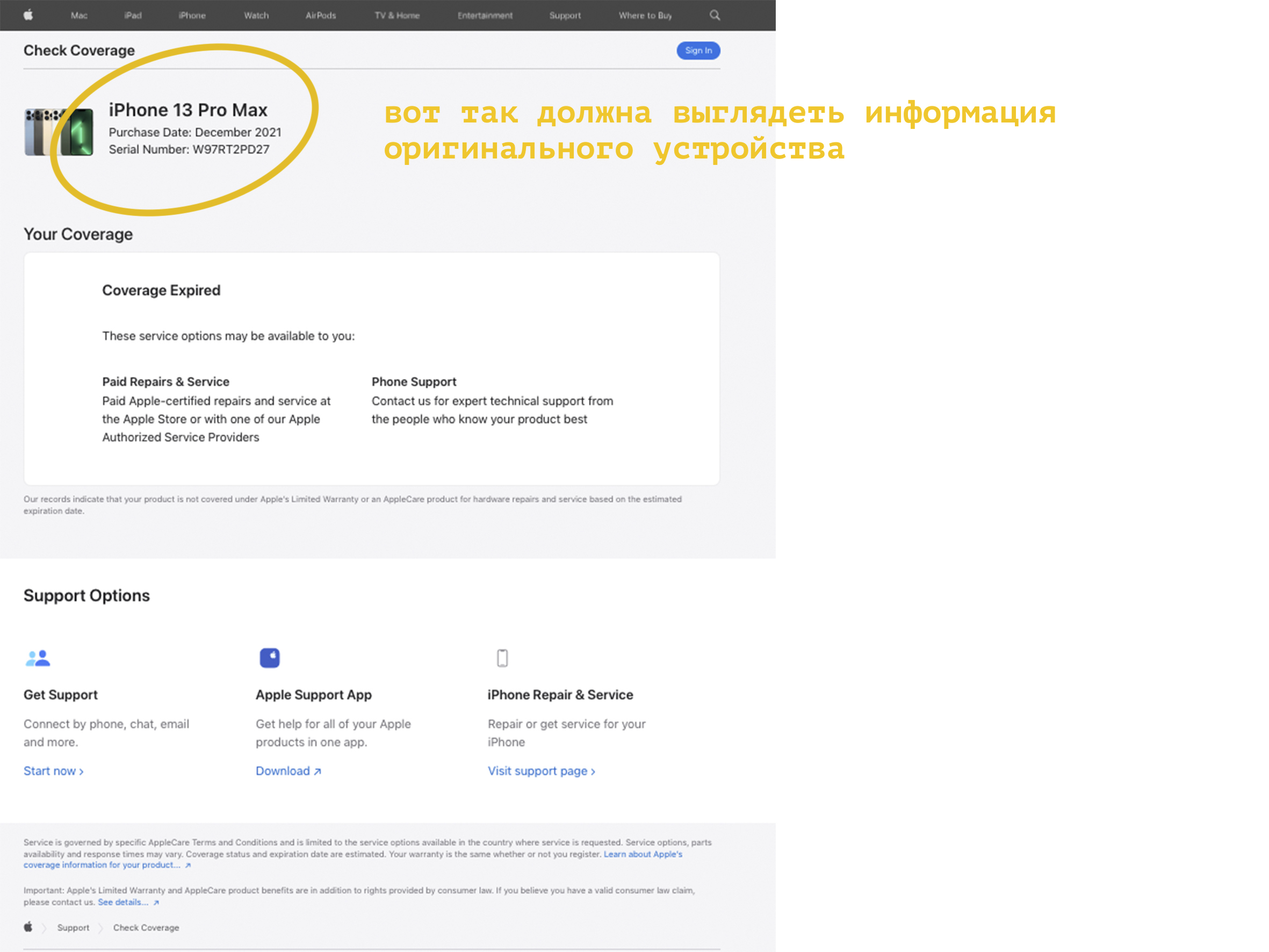
Task: Open the Watch menu
Action: pos(256,16)
